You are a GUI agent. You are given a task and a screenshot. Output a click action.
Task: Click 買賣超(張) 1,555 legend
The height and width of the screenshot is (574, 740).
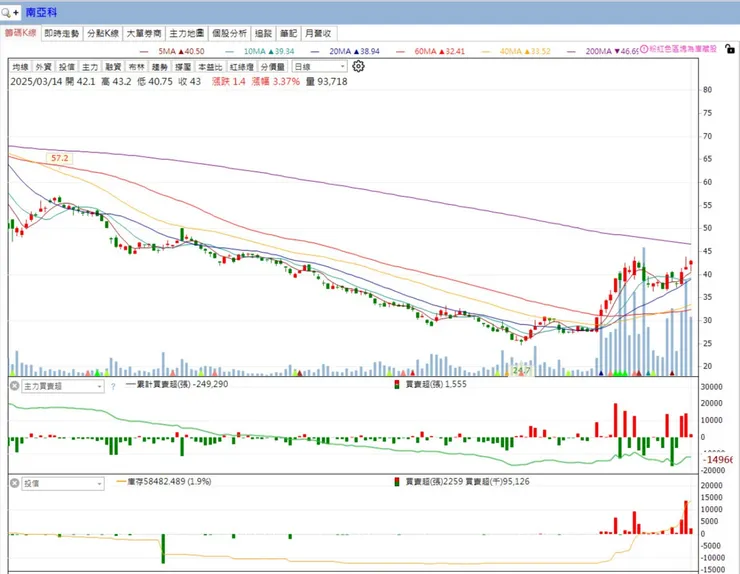pyautogui.click(x=430, y=384)
